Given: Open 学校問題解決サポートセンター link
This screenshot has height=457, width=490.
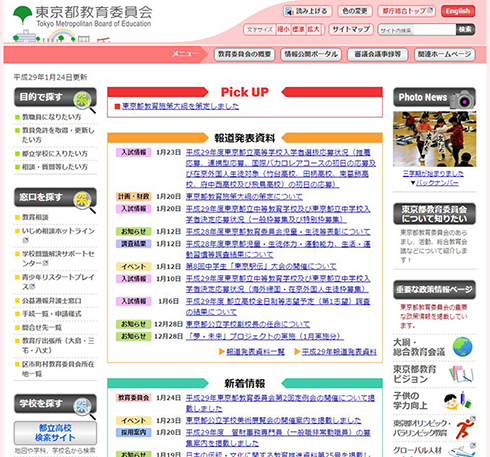Looking at the screenshot, I should coord(58,258).
